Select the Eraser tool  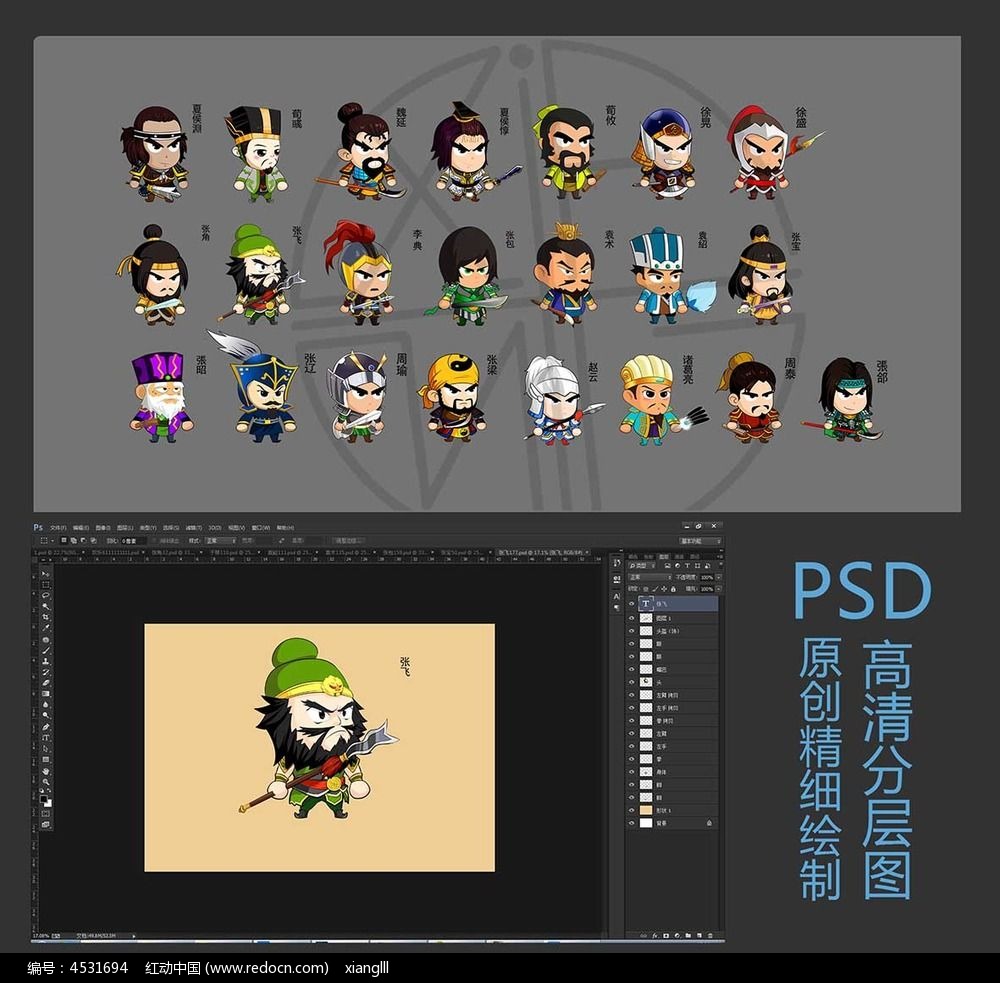pyautogui.click(x=46, y=683)
